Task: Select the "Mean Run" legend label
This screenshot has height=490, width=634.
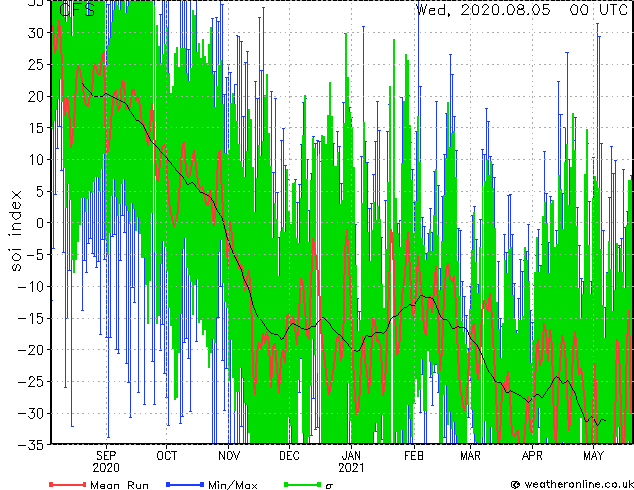Action: click(x=120, y=485)
